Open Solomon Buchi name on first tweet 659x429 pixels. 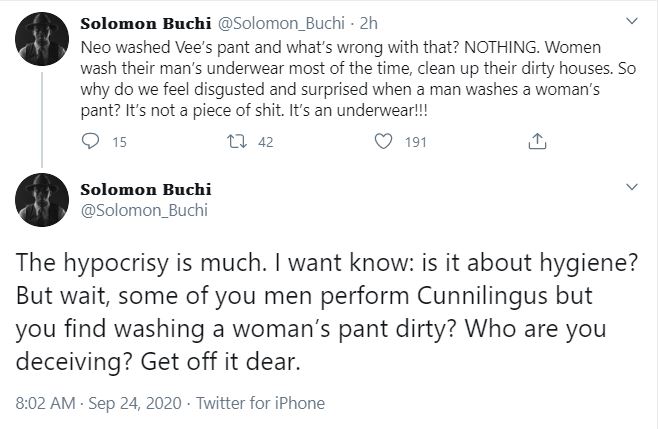pos(146,24)
